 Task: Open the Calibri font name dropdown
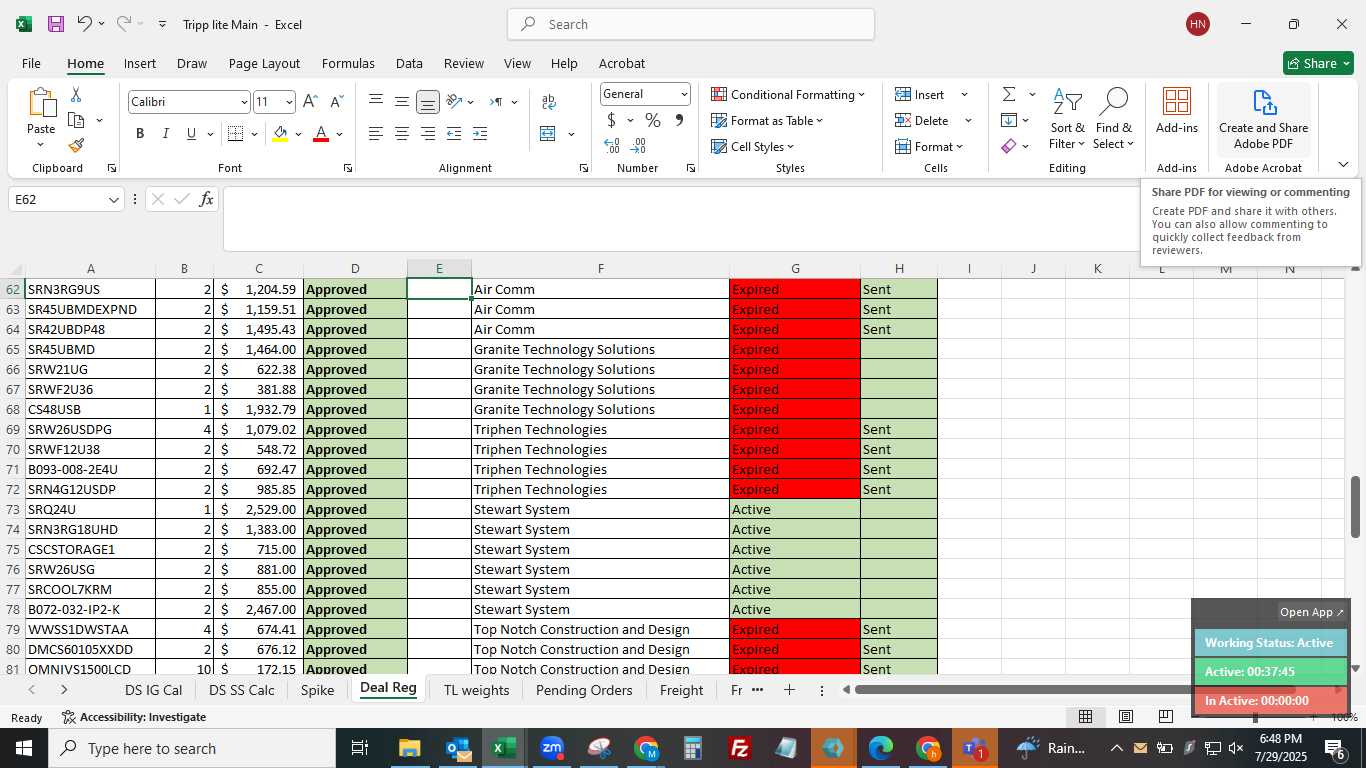[x=243, y=102]
